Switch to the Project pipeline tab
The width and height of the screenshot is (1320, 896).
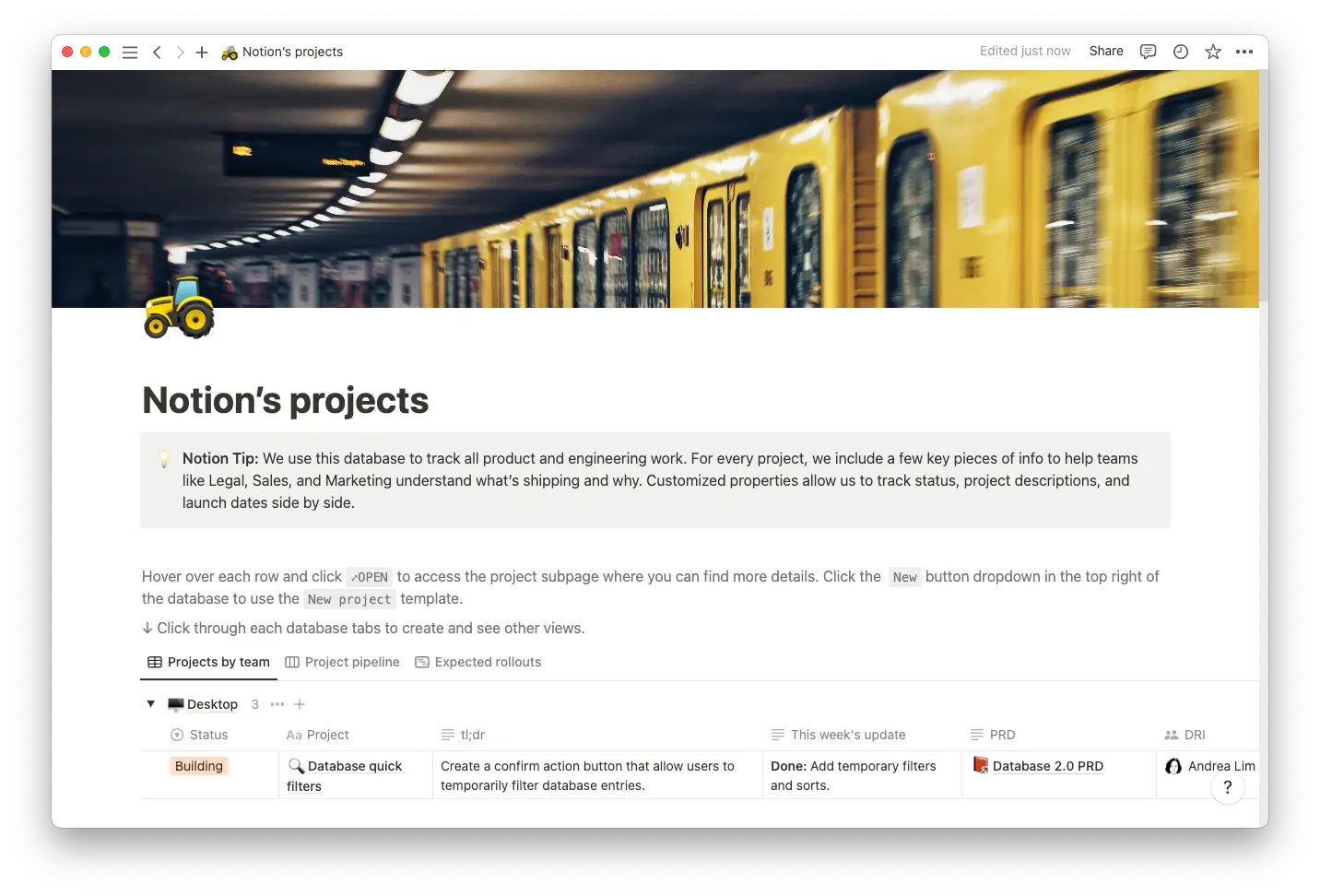pos(342,662)
